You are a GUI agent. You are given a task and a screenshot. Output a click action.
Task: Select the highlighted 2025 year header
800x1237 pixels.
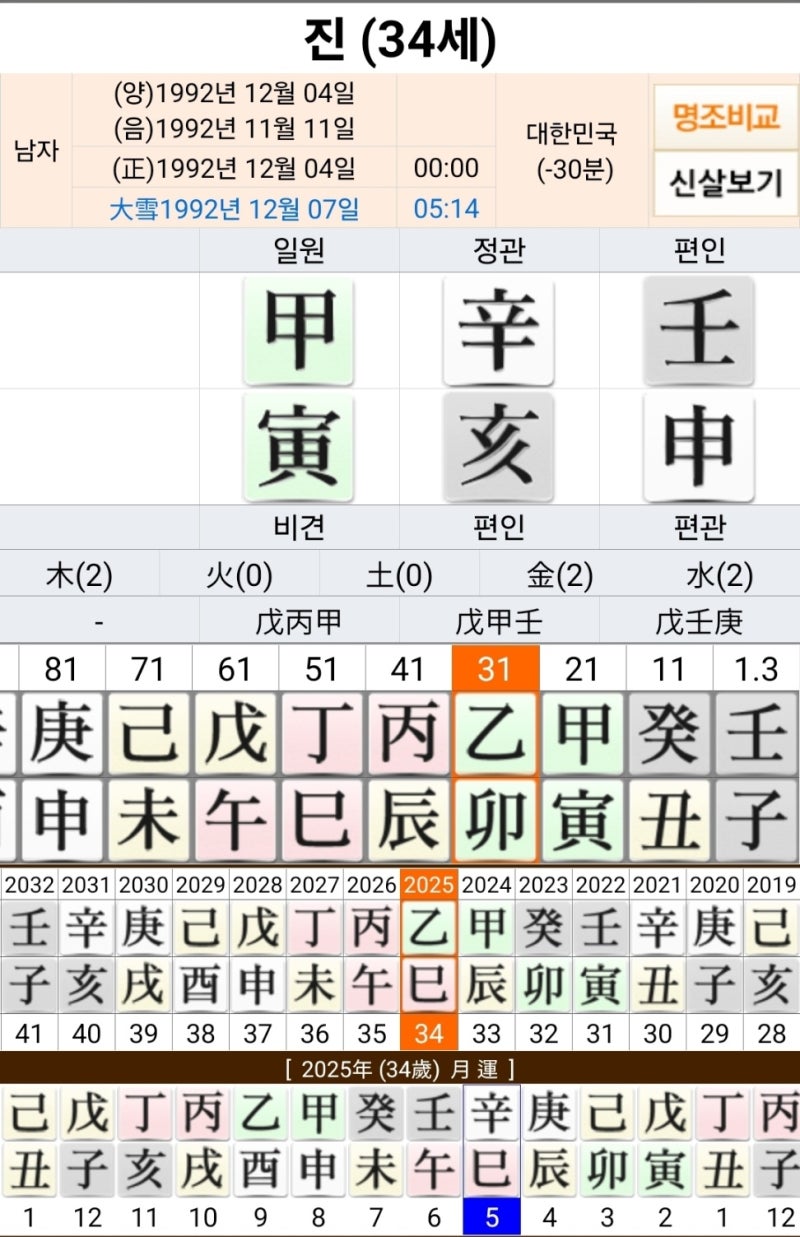click(429, 884)
